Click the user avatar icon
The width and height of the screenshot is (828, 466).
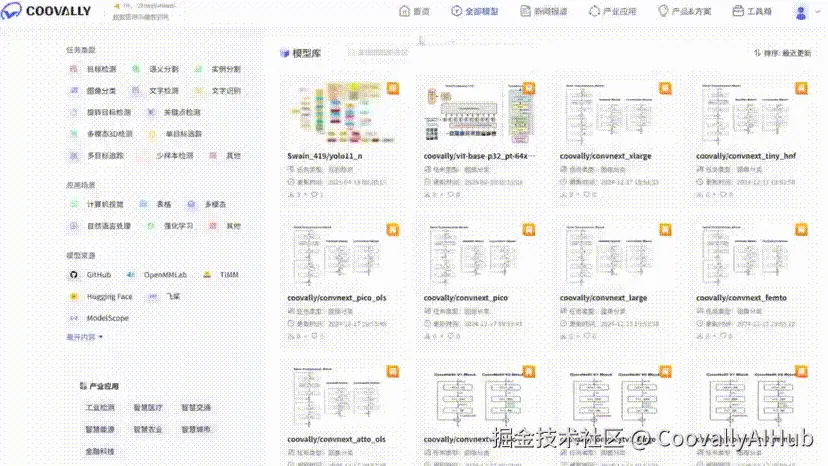click(x=801, y=12)
